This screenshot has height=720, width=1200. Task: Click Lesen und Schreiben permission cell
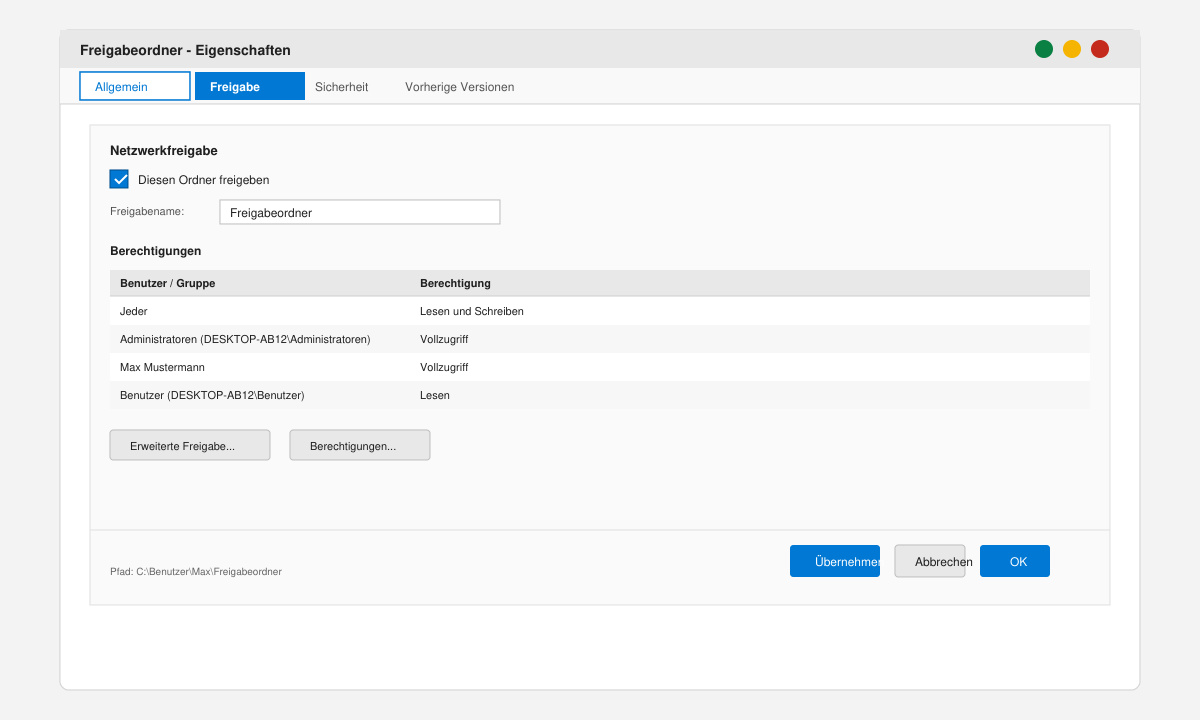(x=472, y=311)
